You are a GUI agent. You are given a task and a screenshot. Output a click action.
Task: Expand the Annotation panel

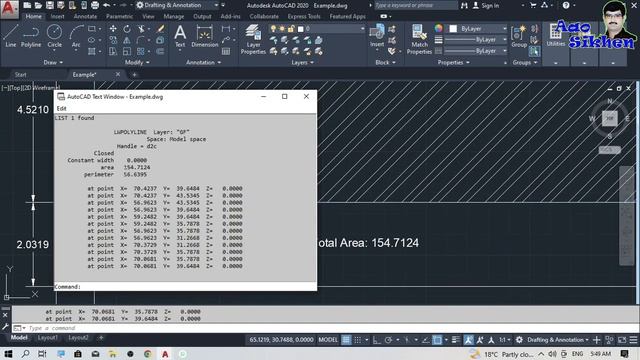click(x=203, y=62)
